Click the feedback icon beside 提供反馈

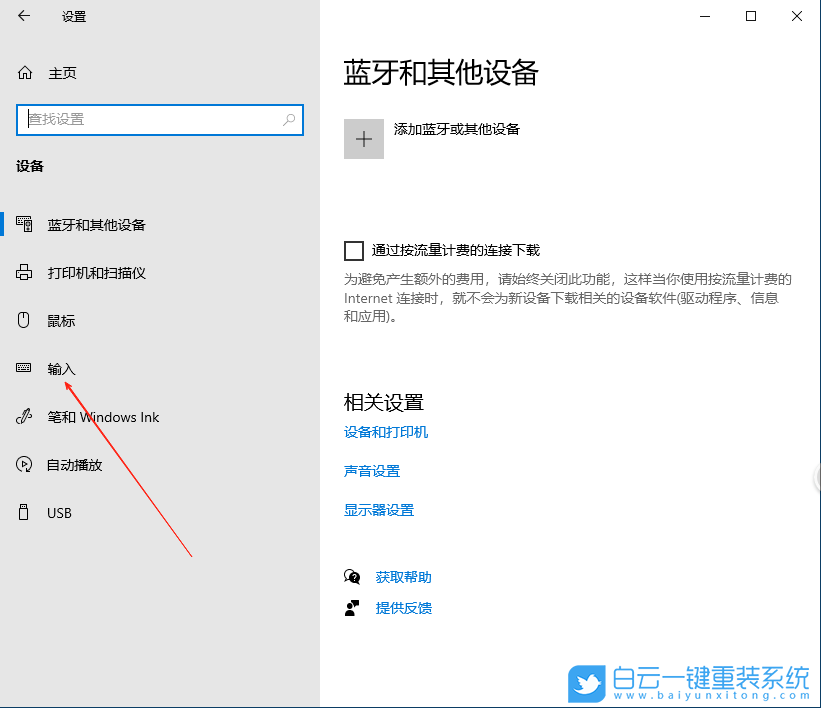[x=352, y=607]
